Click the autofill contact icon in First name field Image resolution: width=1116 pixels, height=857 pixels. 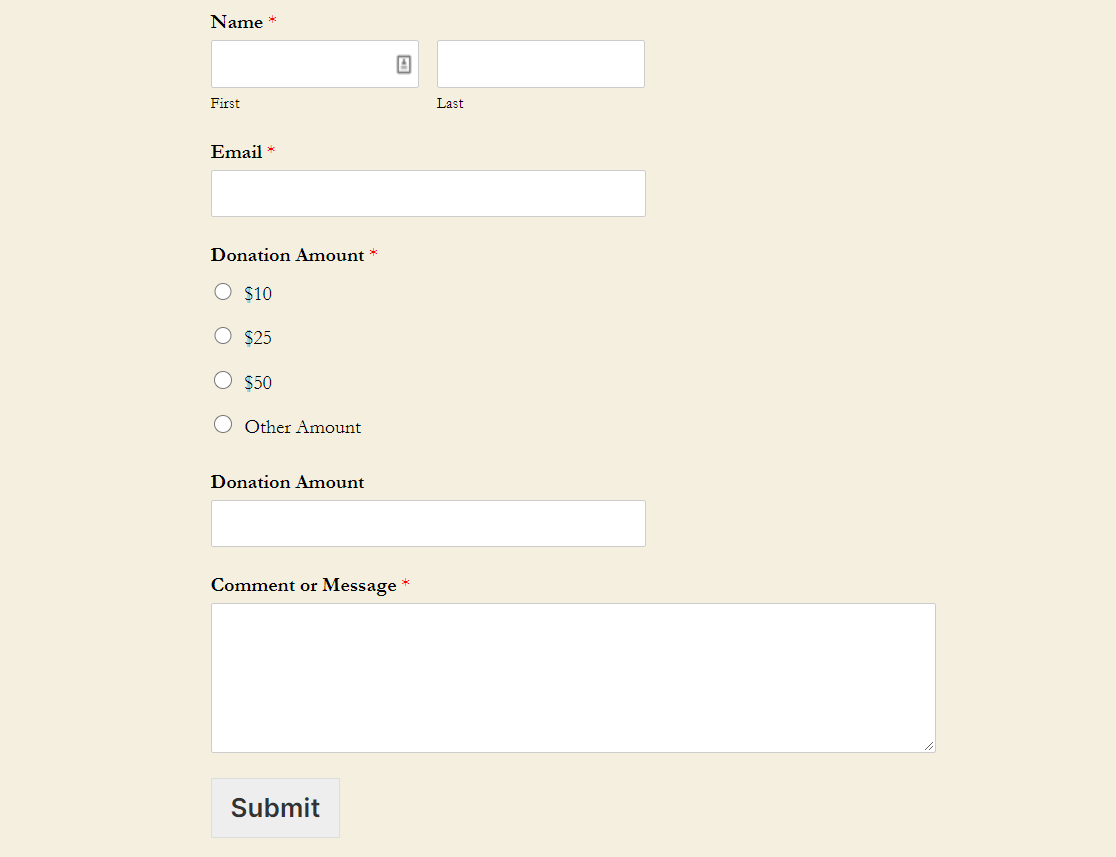404,64
